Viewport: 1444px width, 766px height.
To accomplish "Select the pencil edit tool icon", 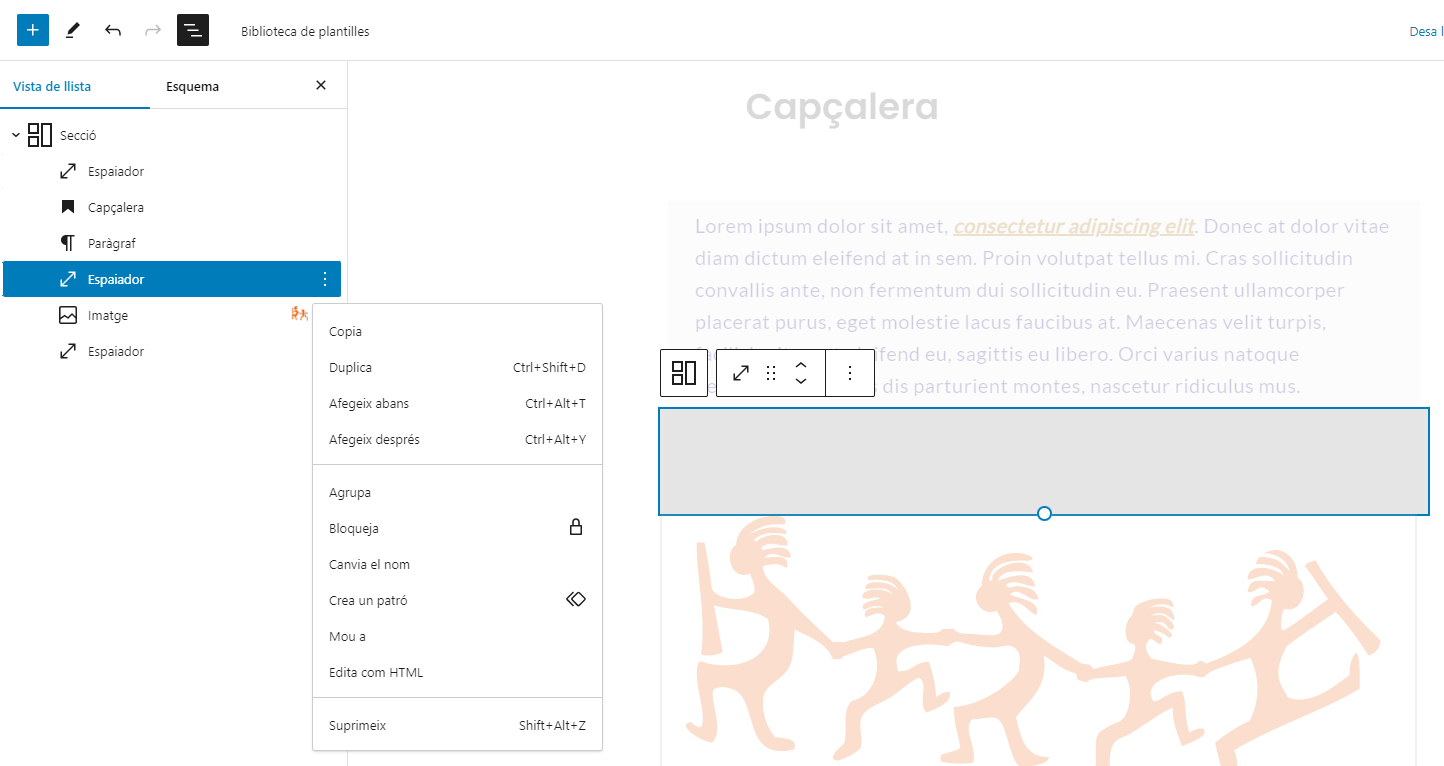I will 72,31.
